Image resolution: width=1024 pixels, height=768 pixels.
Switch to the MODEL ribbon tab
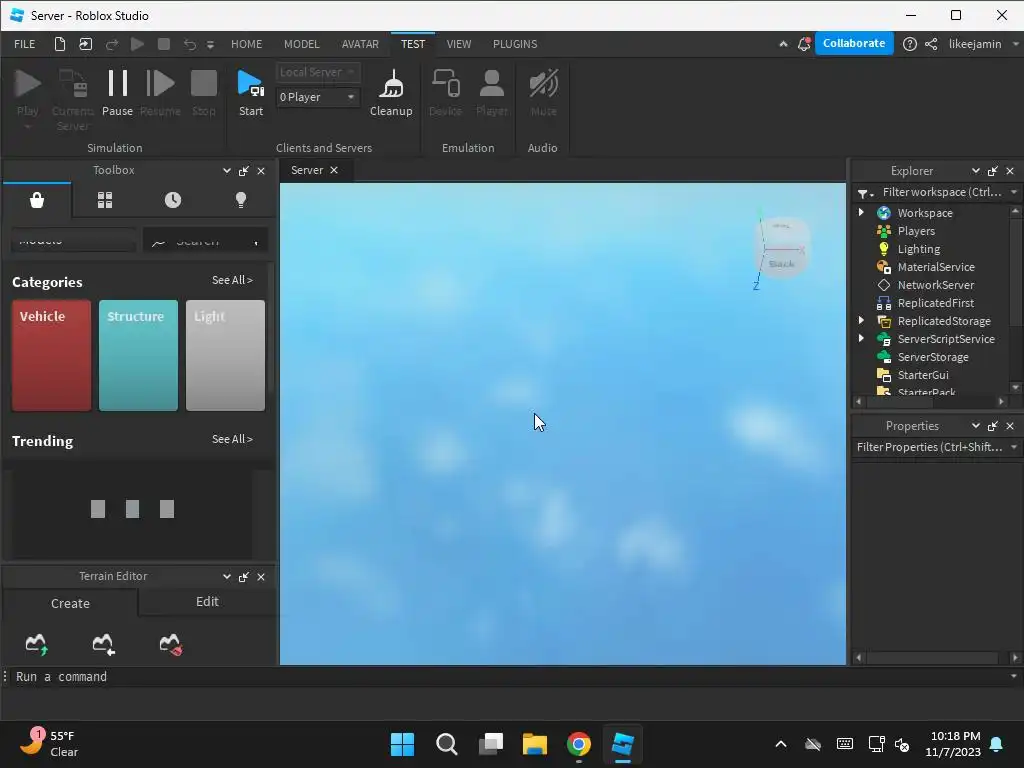coord(302,44)
